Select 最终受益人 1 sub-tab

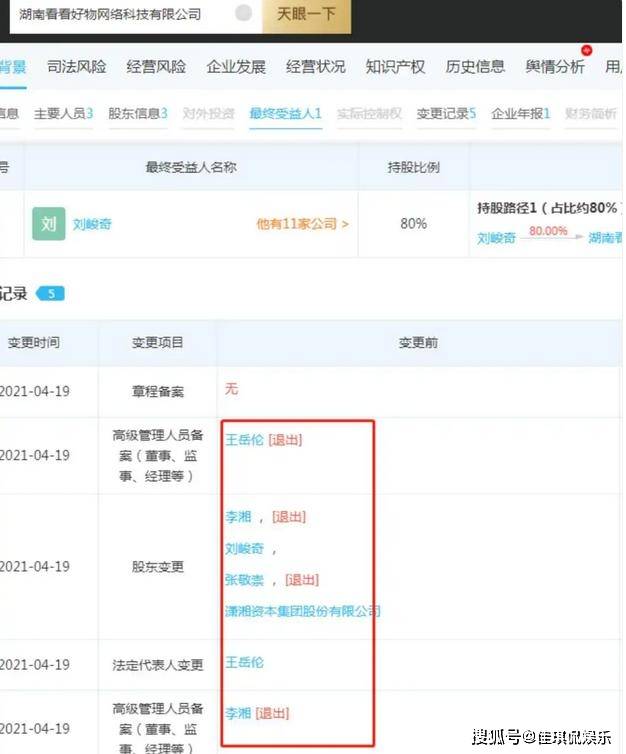[286, 114]
